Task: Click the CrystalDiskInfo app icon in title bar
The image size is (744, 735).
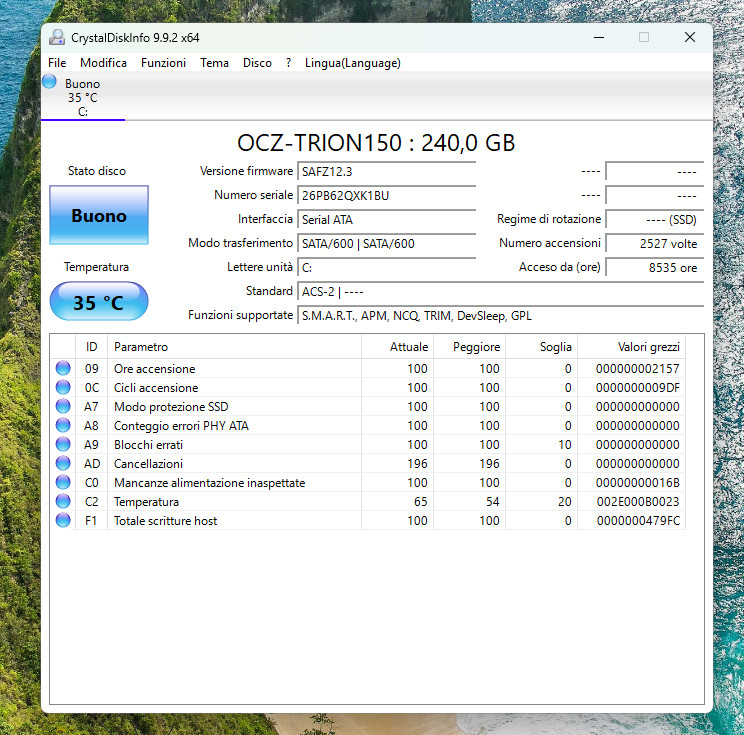Action: coord(57,37)
